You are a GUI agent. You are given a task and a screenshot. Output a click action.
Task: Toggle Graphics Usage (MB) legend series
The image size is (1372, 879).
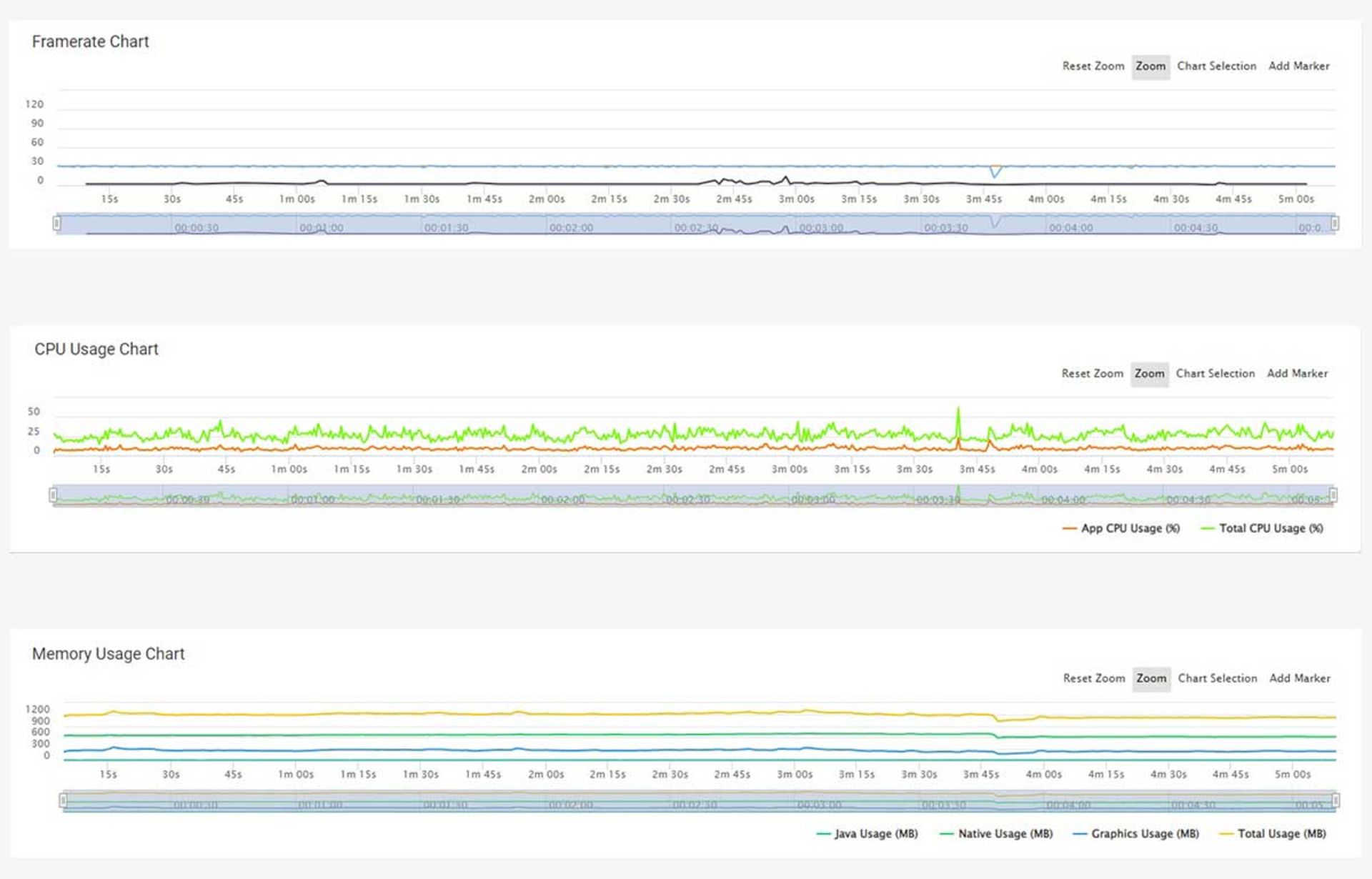[1135, 833]
